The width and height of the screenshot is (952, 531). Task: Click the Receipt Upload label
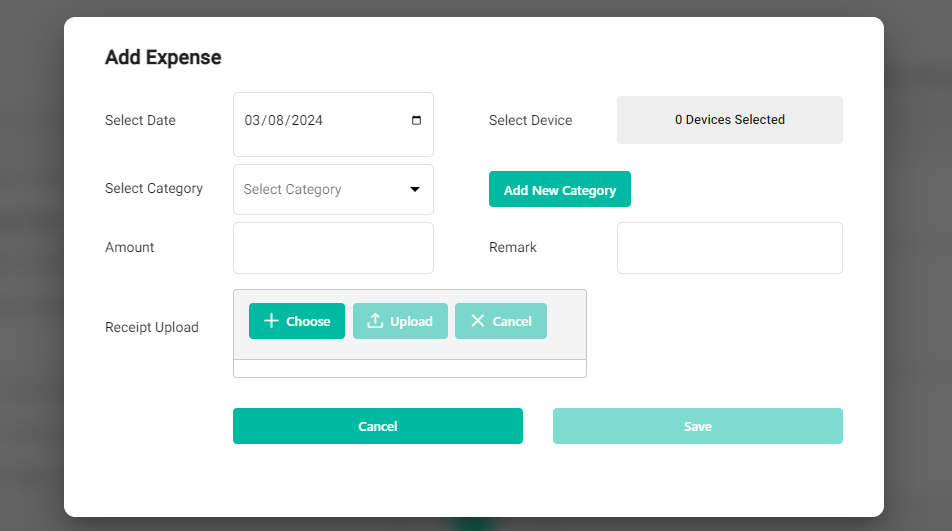tap(152, 327)
